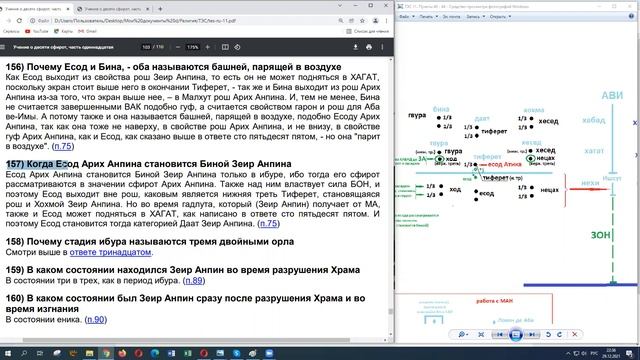Click the PDF page number field
This screenshot has width=640, height=360.
click(x=146, y=47)
